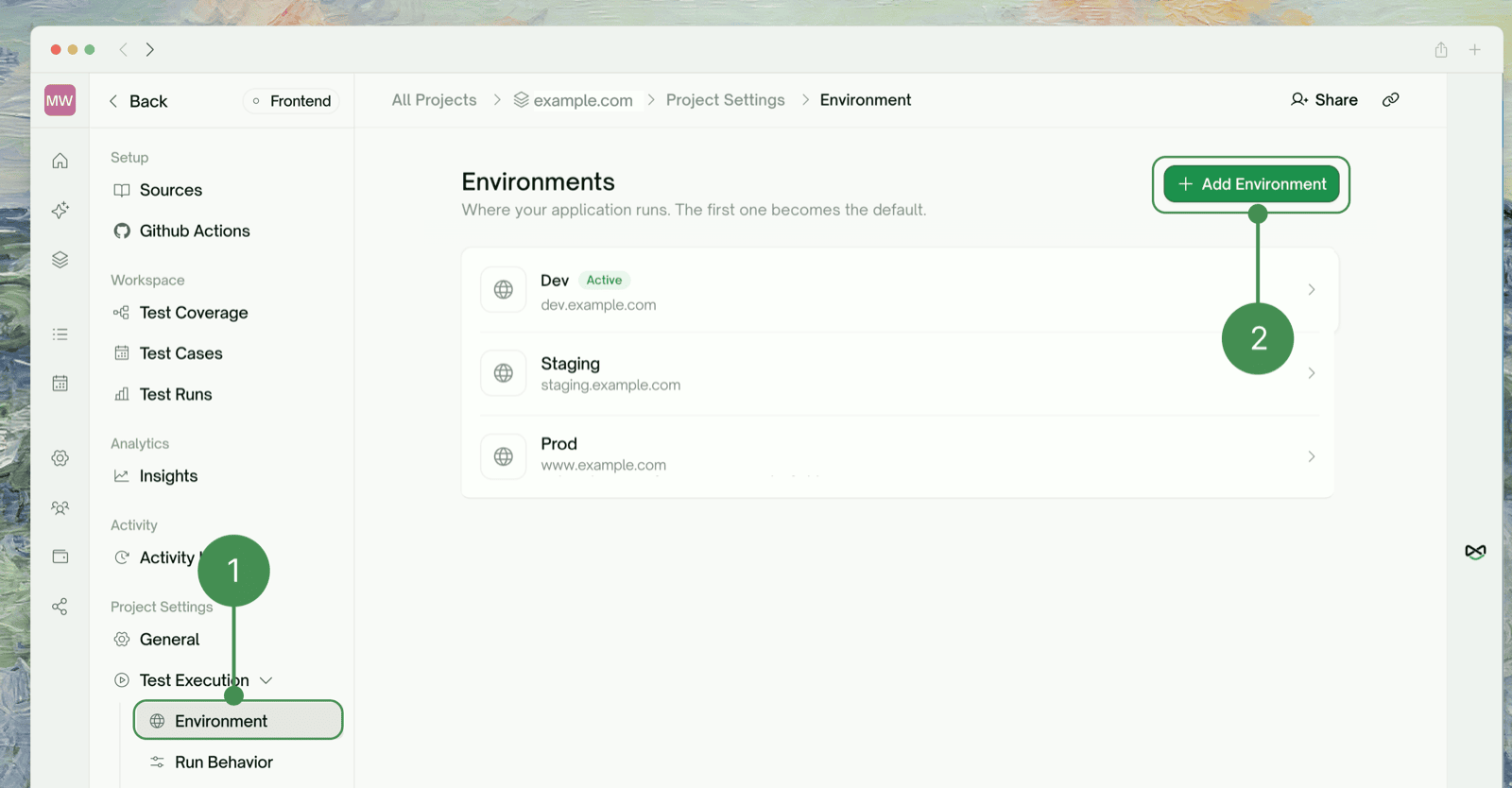Click Back in the sidebar header
The width and height of the screenshot is (1512, 788).
pos(138,101)
